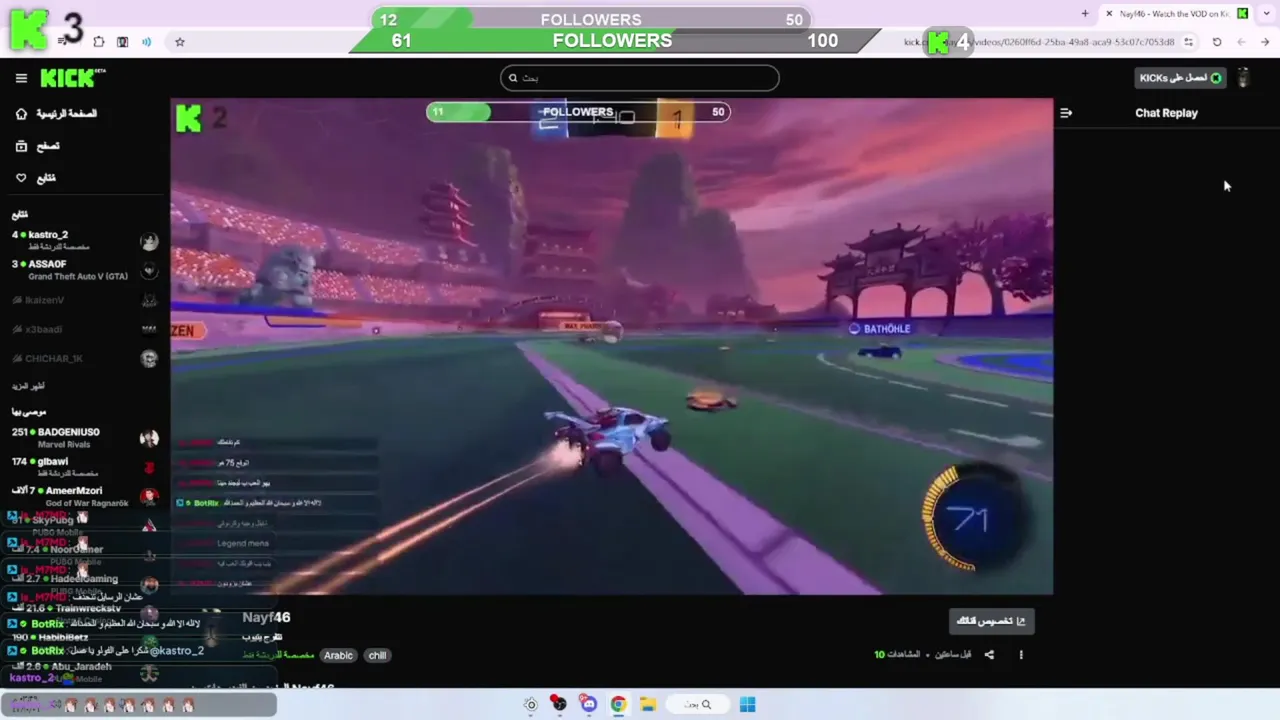Collapse the Chat Replay panel

(1066, 113)
